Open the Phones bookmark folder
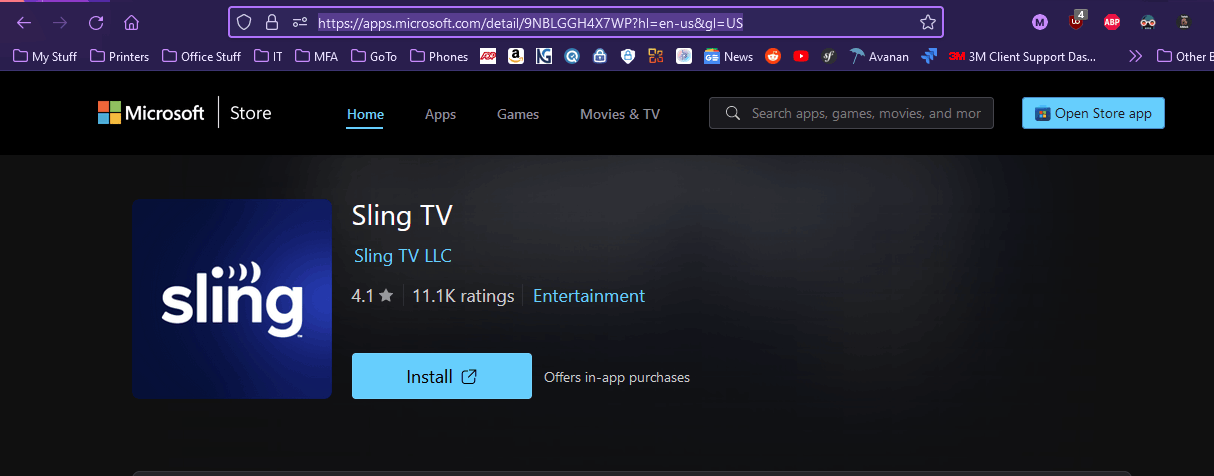The image size is (1214, 476). 438,56
